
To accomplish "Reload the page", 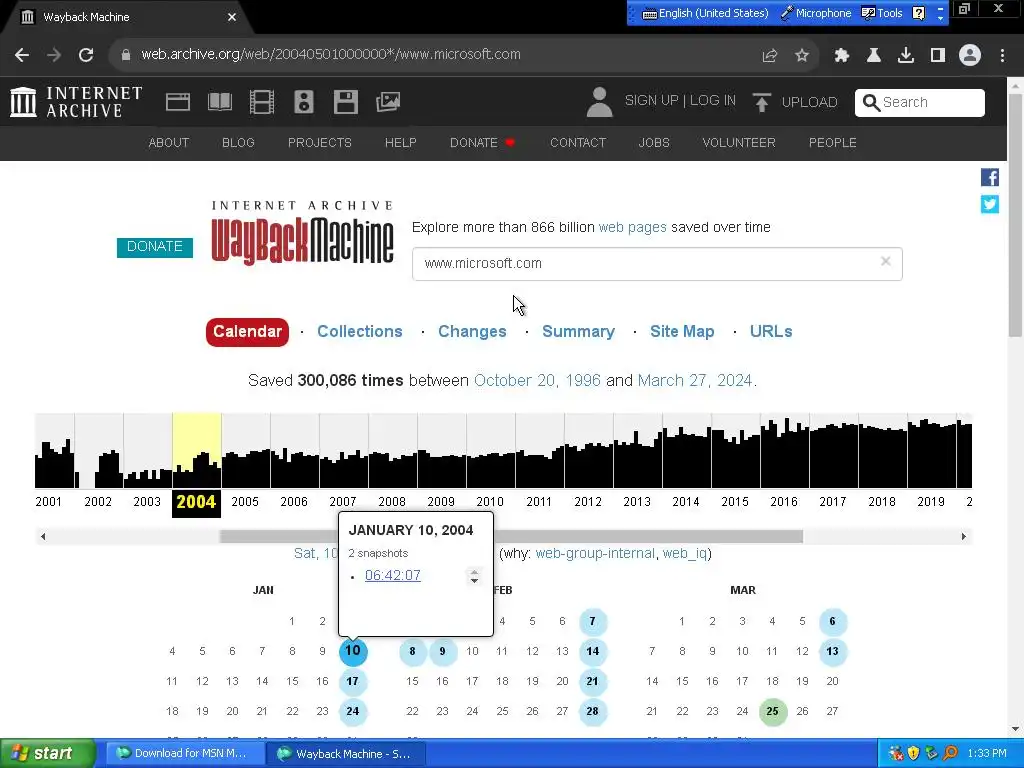I will click(86, 55).
